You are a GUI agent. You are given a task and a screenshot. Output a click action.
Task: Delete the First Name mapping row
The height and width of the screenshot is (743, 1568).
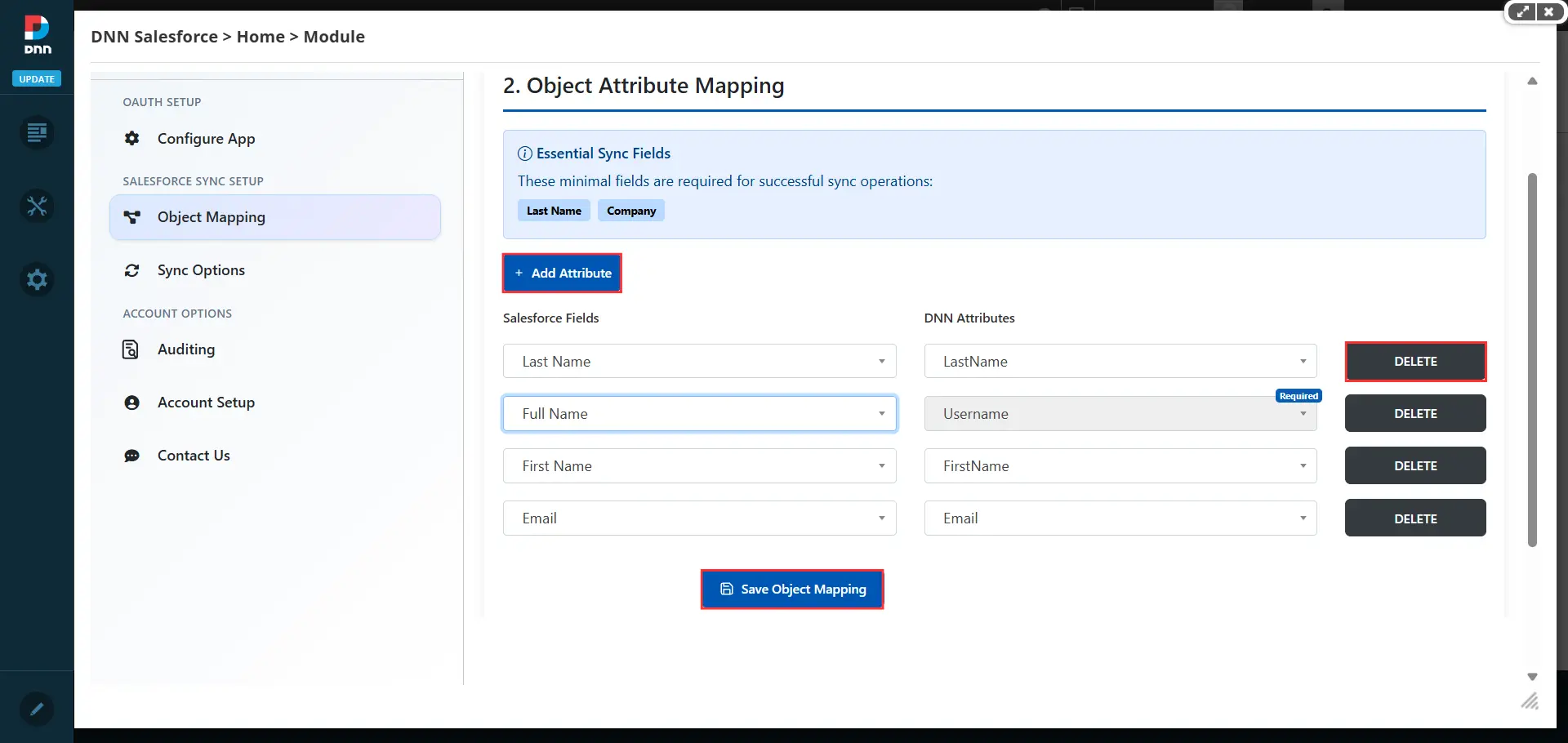click(x=1415, y=465)
